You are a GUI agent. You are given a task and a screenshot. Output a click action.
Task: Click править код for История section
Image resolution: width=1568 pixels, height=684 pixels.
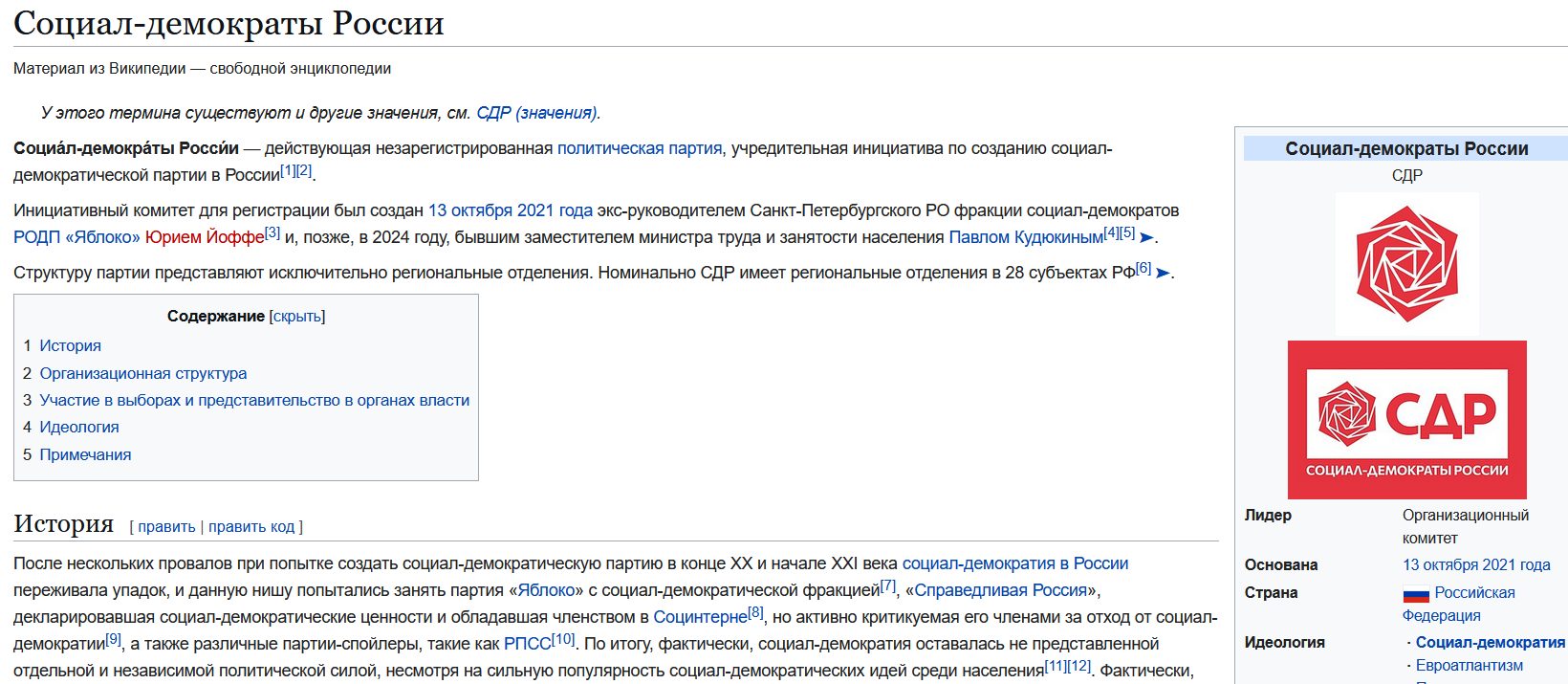click(x=251, y=527)
